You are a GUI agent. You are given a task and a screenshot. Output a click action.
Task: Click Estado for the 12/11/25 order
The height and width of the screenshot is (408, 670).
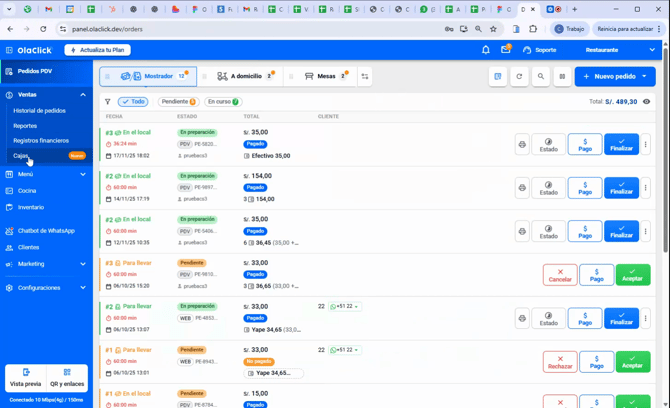tap(549, 232)
